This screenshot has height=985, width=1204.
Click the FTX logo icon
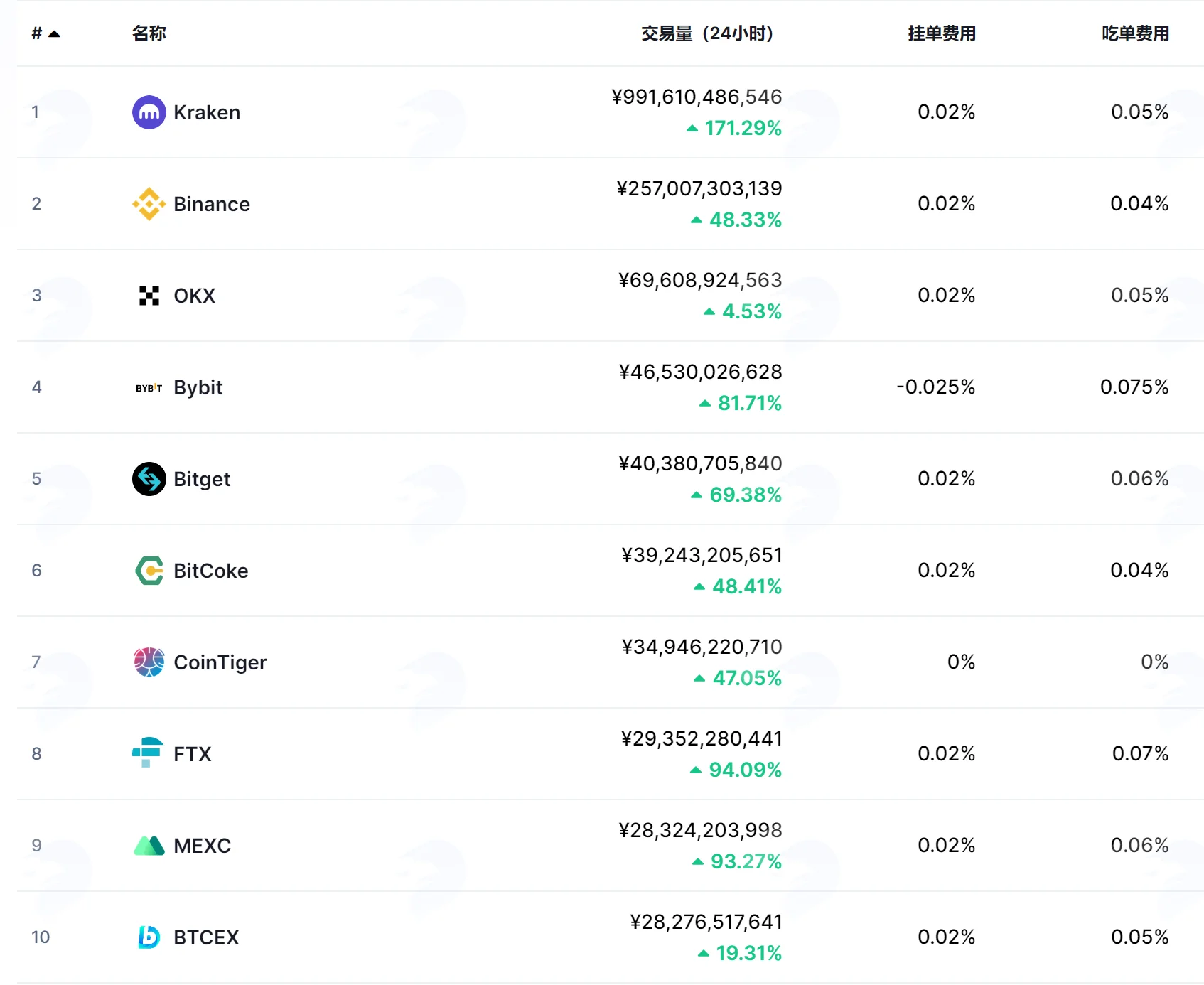point(148,753)
